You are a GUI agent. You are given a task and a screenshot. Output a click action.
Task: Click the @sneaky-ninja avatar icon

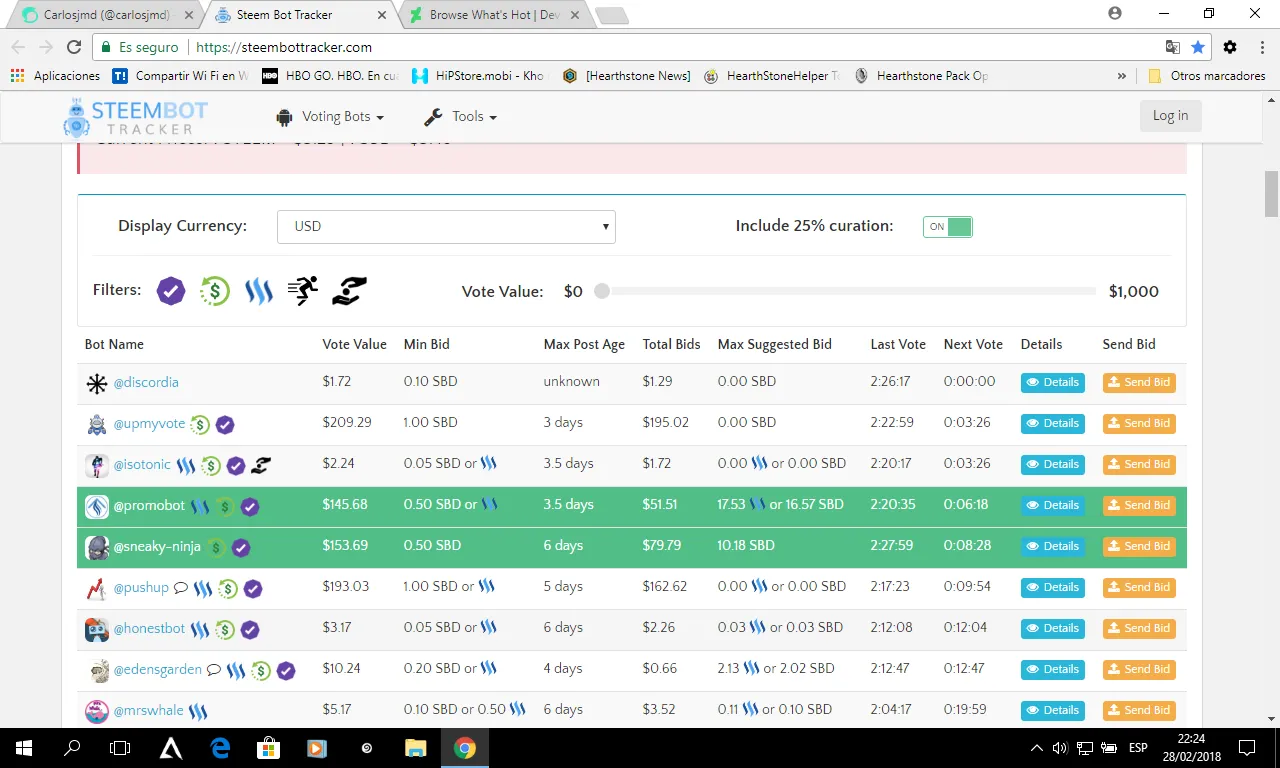point(97,548)
